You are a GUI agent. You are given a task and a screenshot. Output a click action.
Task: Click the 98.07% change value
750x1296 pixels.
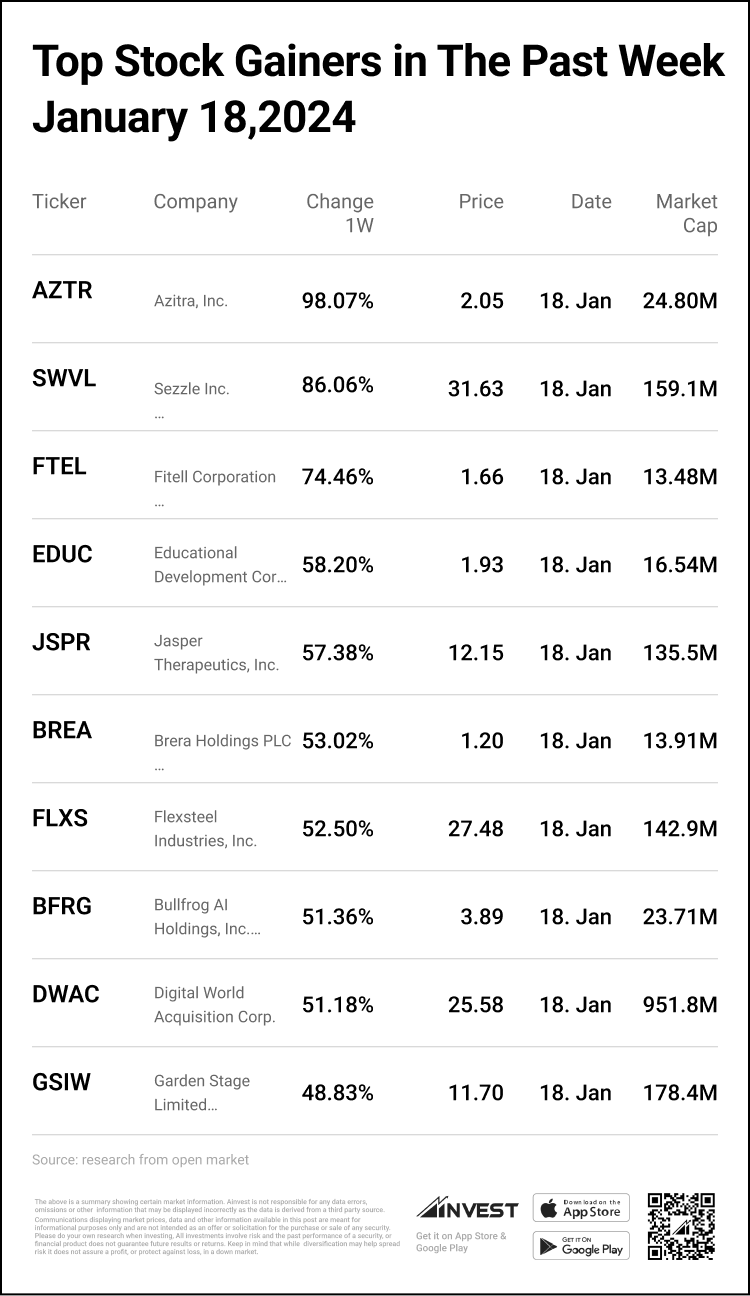coord(338,300)
